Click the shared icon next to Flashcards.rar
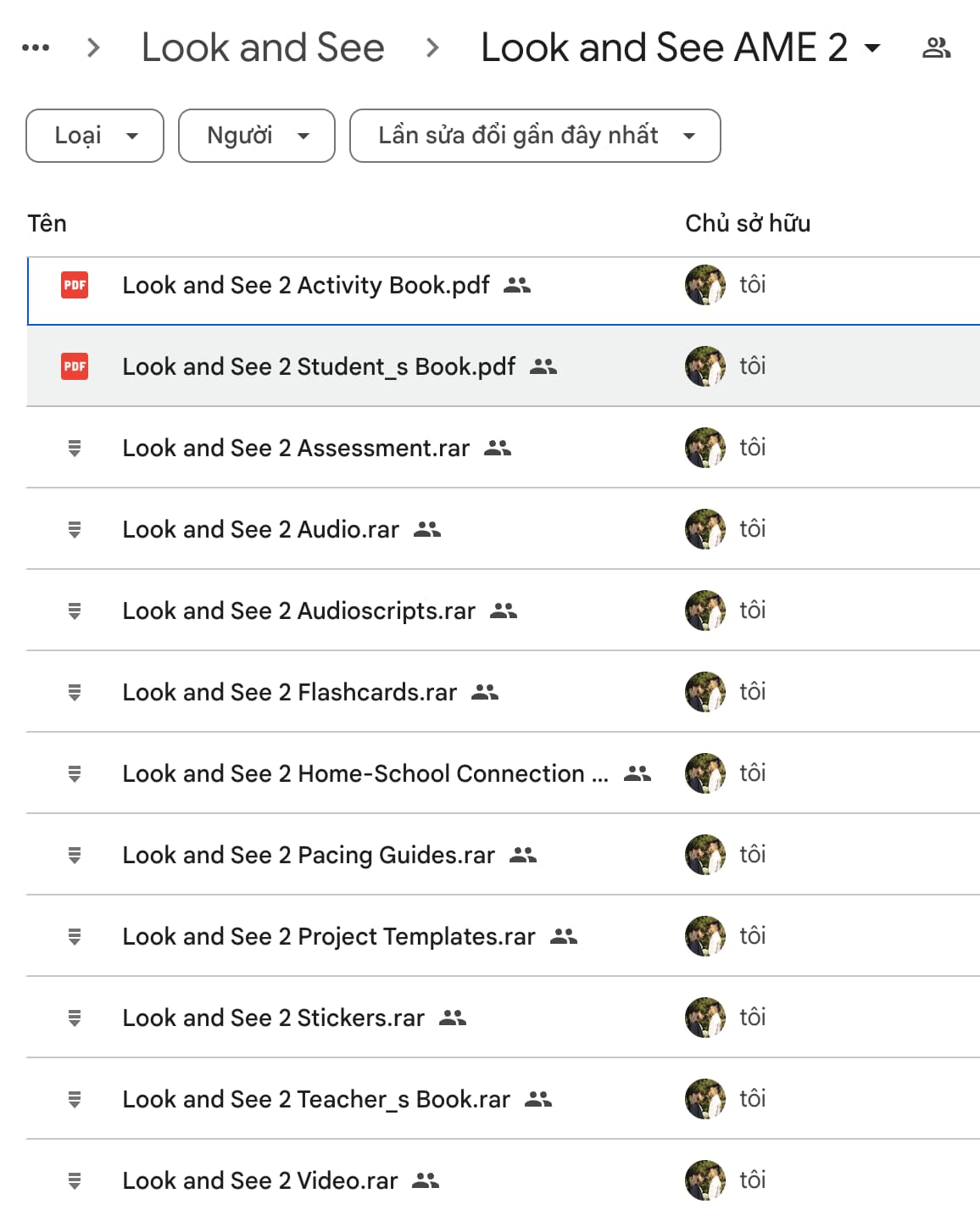Screen dimensions: 980x1216 click(x=485, y=692)
